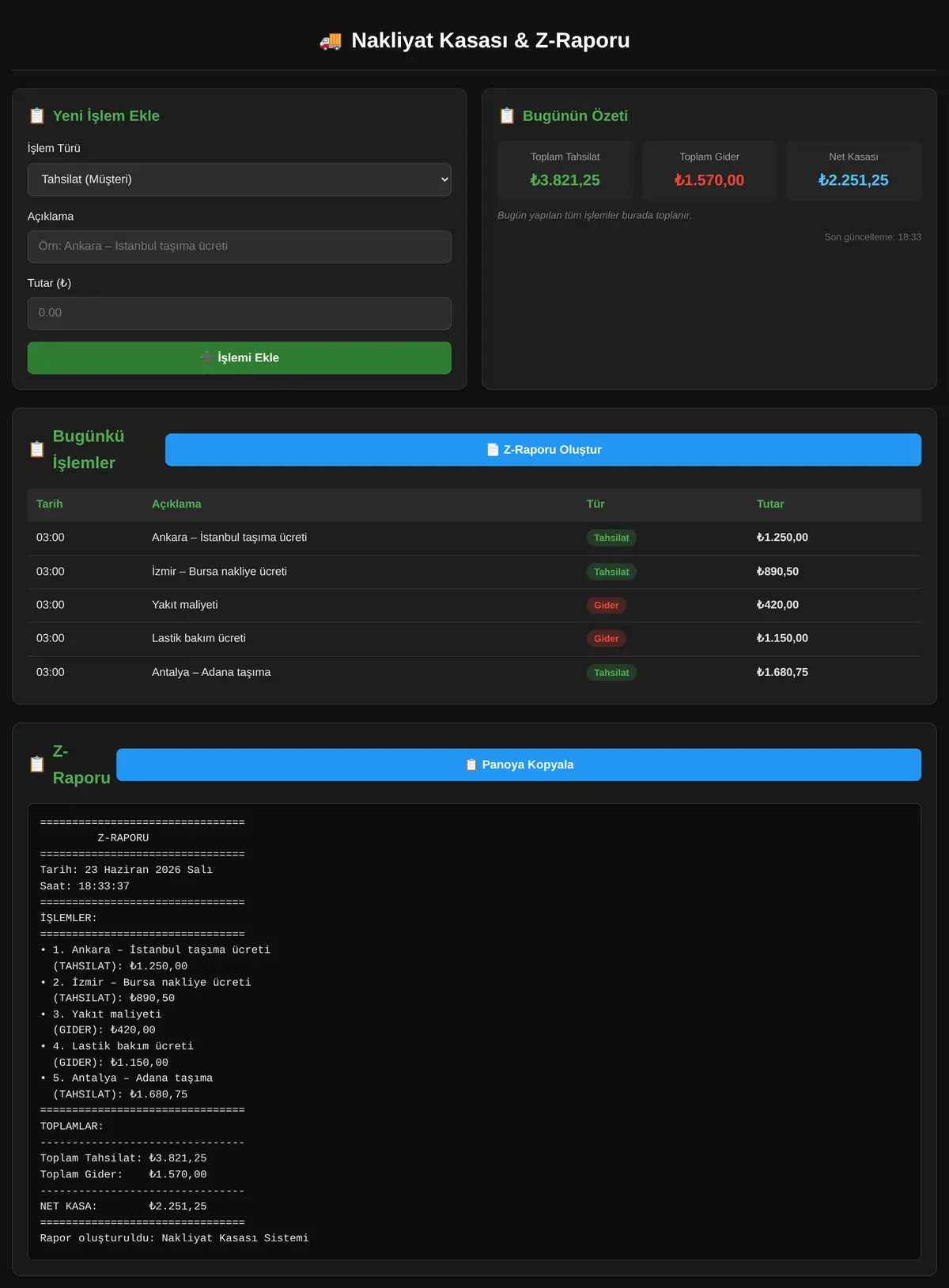Click the Tür column header
This screenshot has height=1288, width=949.
595,504
